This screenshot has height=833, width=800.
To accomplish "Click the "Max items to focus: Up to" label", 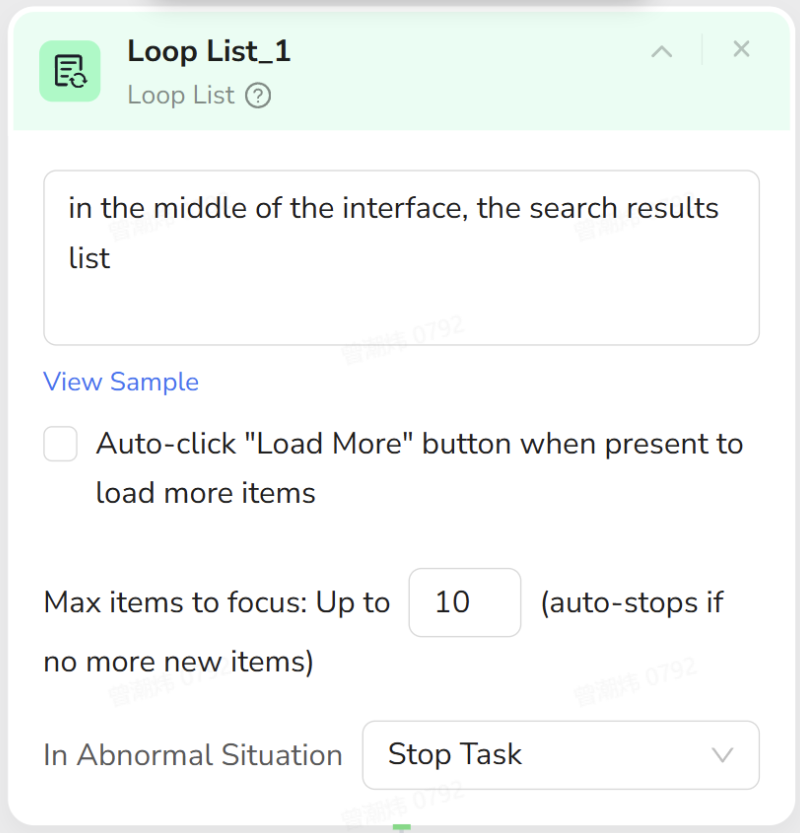I will (x=217, y=603).
